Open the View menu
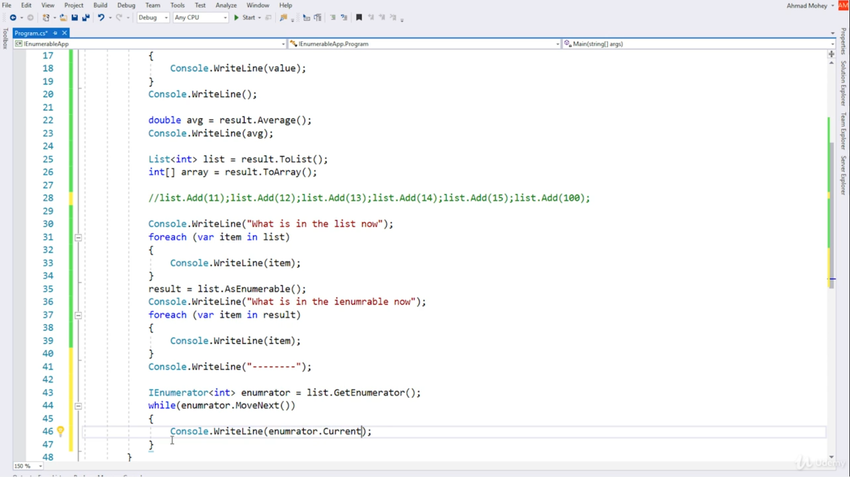 coord(48,5)
